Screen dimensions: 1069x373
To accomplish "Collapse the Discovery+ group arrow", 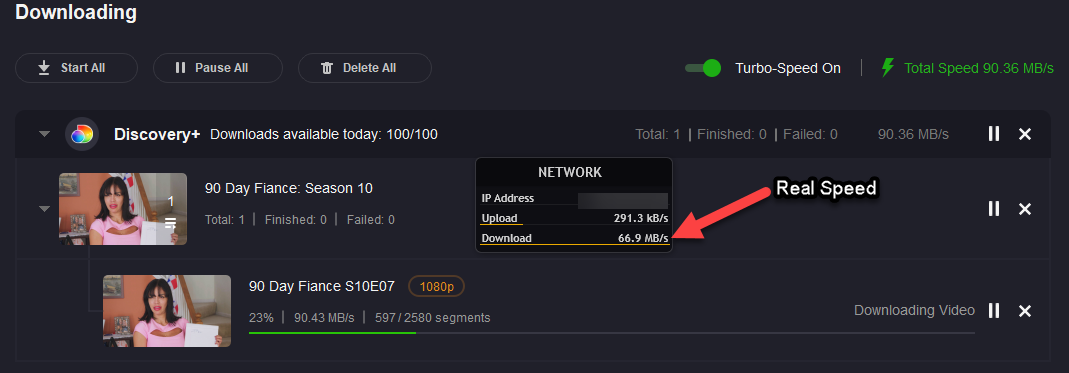I will (x=44, y=134).
